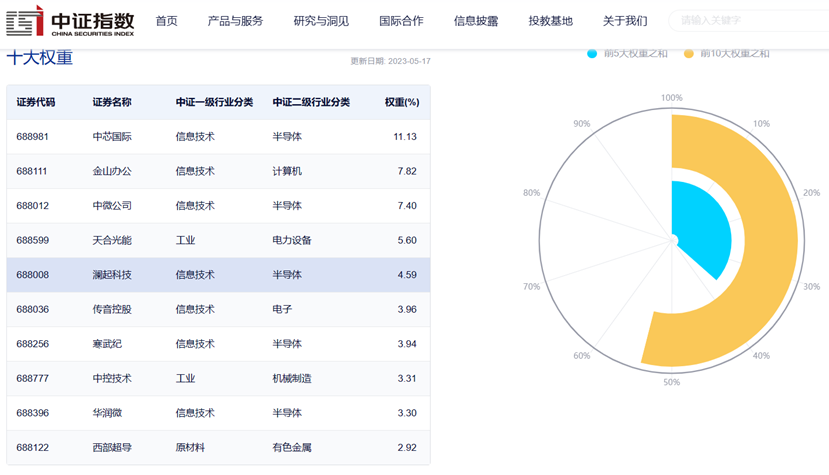
Task: Click 有色金属 industry cell
Action: click(292, 447)
